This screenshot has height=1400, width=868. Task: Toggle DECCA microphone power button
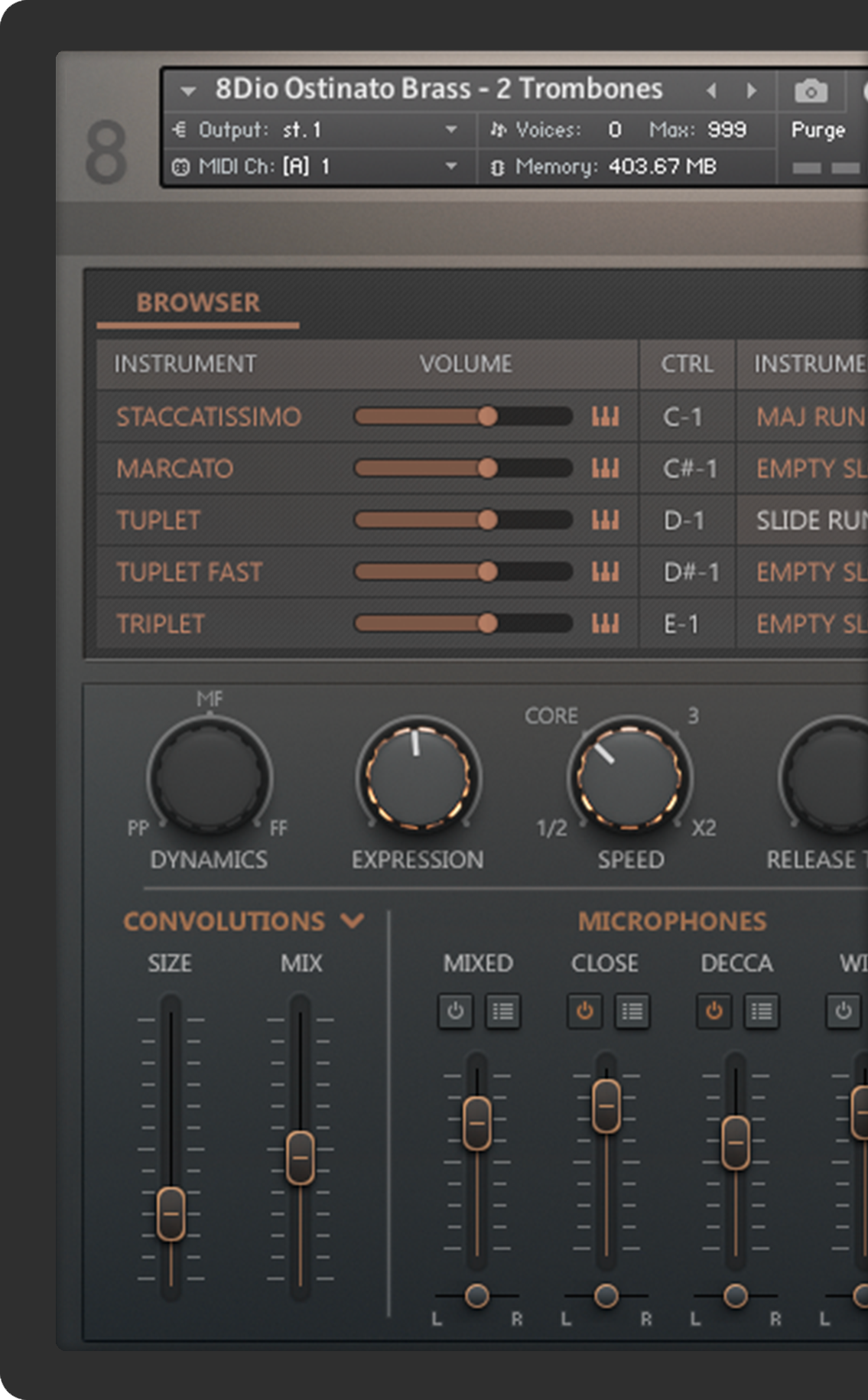(x=714, y=1011)
